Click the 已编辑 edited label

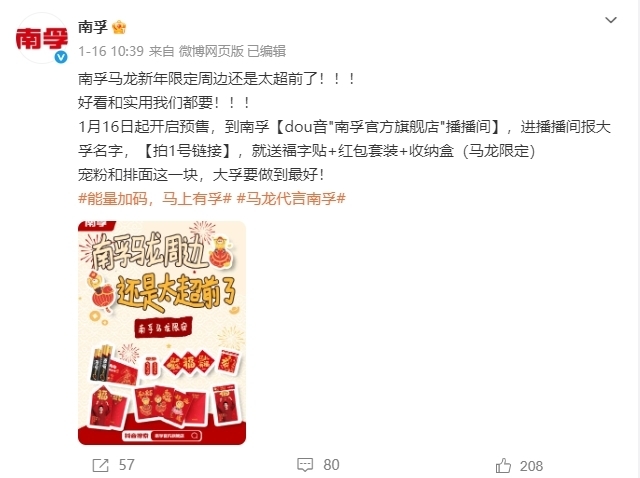(x=267, y=51)
